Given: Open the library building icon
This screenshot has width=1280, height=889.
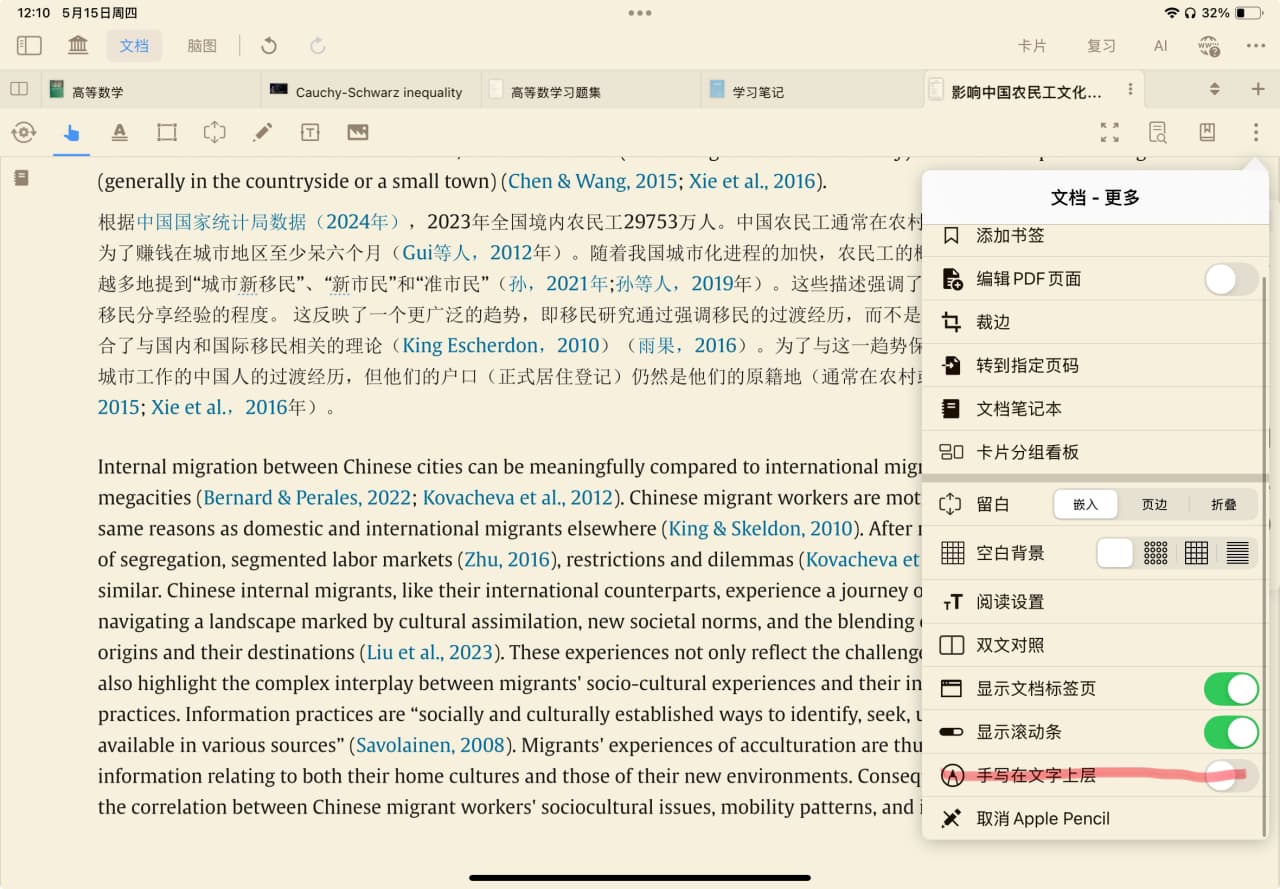Looking at the screenshot, I should 77,45.
